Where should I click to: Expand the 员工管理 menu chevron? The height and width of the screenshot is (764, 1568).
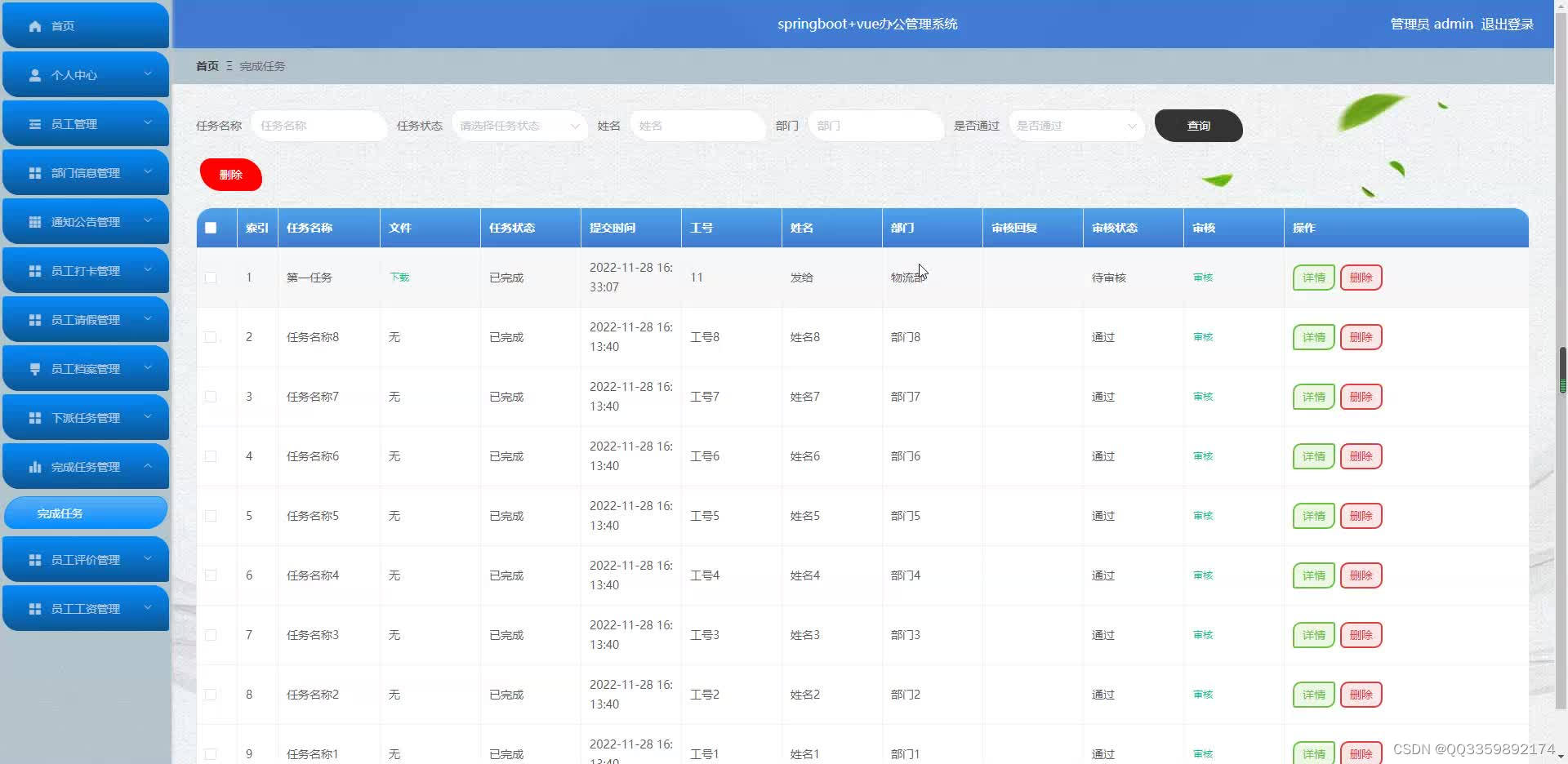(148, 123)
